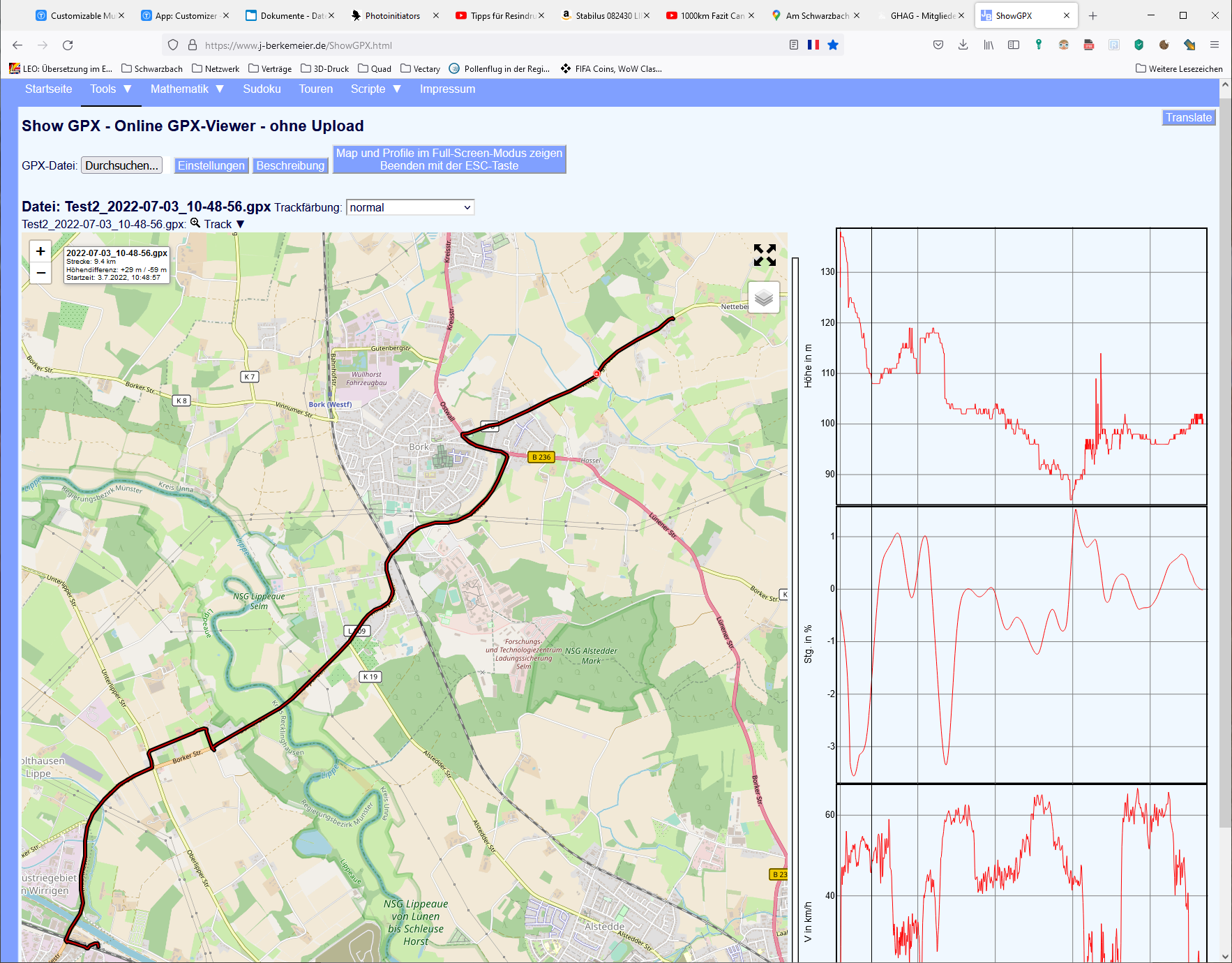Expand the Tools navigation menu
The width and height of the screenshot is (1232, 963).
point(110,89)
